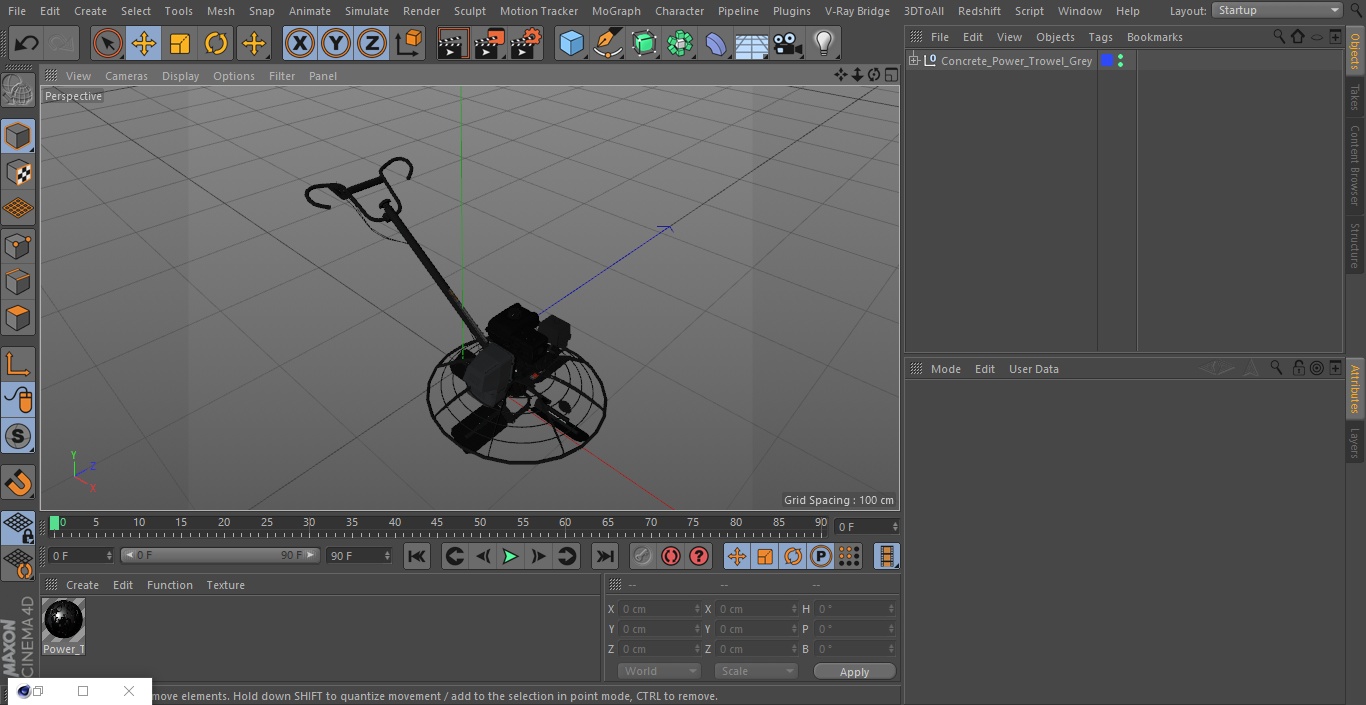Click the Attributes lock icon

tap(1298, 368)
